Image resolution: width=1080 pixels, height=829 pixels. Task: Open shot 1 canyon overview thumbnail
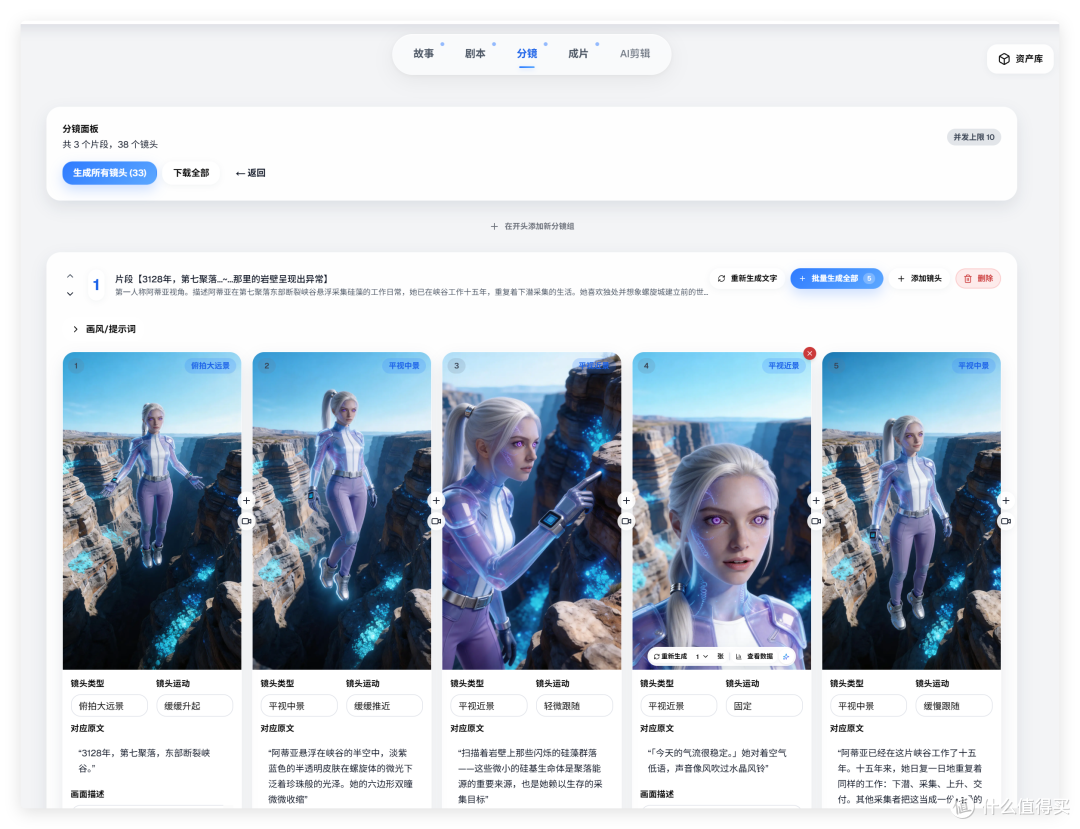pyautogui.click(x=152, y=511)
